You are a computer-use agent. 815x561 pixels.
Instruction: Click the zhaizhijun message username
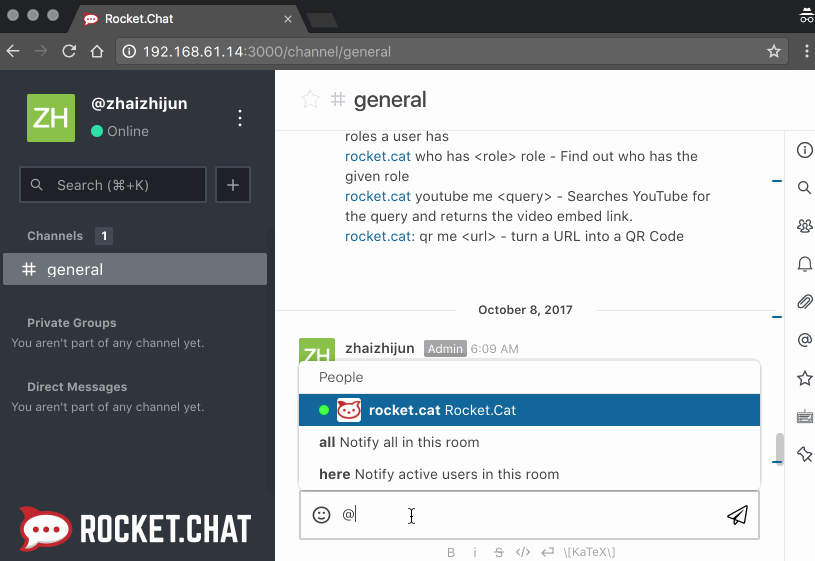point(380,348)
